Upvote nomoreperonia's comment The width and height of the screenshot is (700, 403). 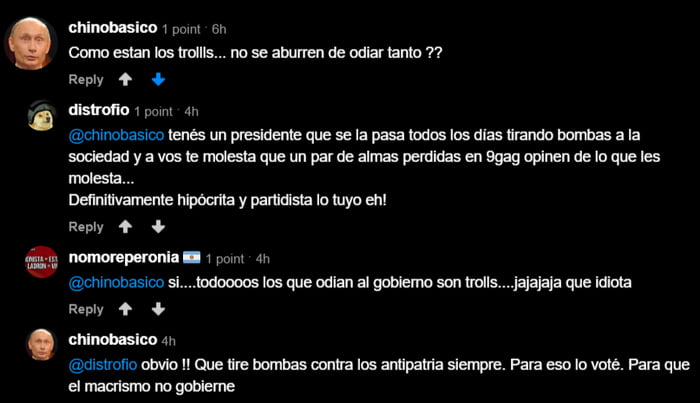point(125,309)
